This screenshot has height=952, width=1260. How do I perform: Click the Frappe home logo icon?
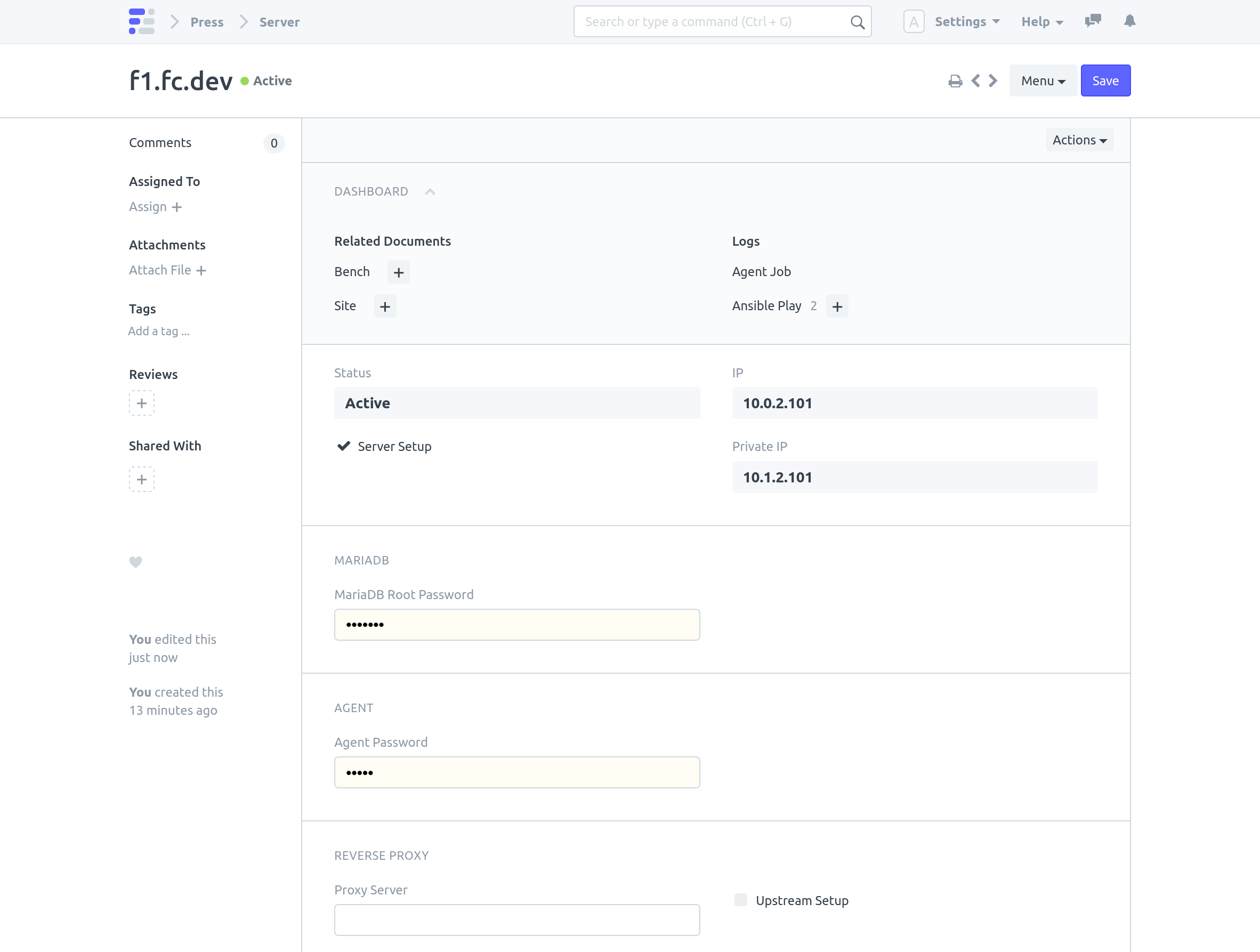pyautogui.click(x=141, y=22)
